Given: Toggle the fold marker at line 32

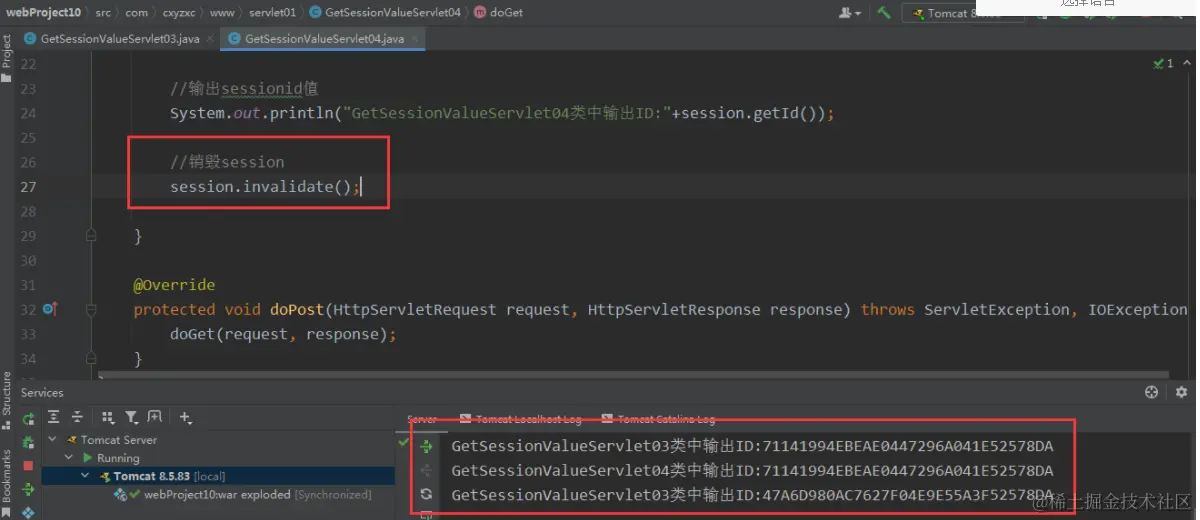Looking at the screenshot, I should point(91,310).
